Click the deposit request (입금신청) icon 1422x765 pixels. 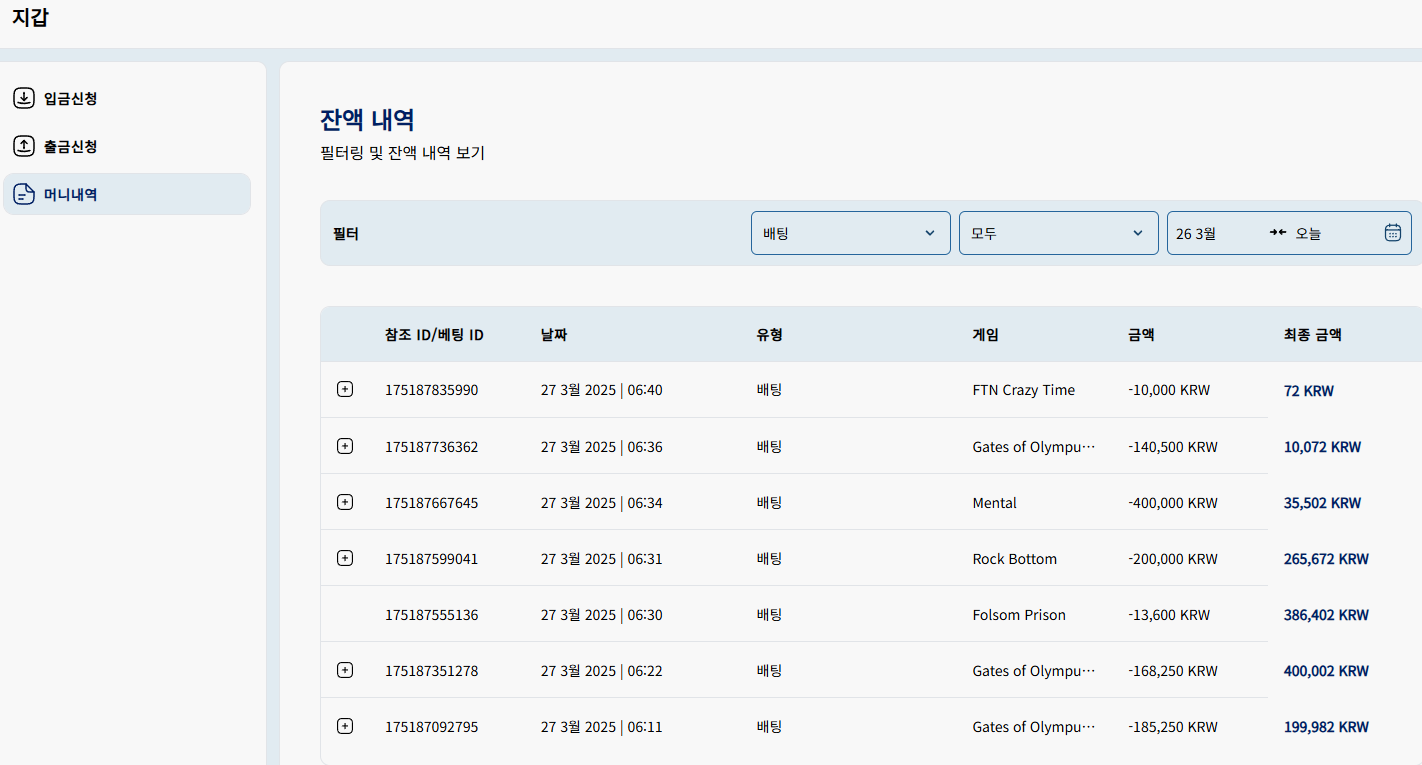[x=24, y=98]
